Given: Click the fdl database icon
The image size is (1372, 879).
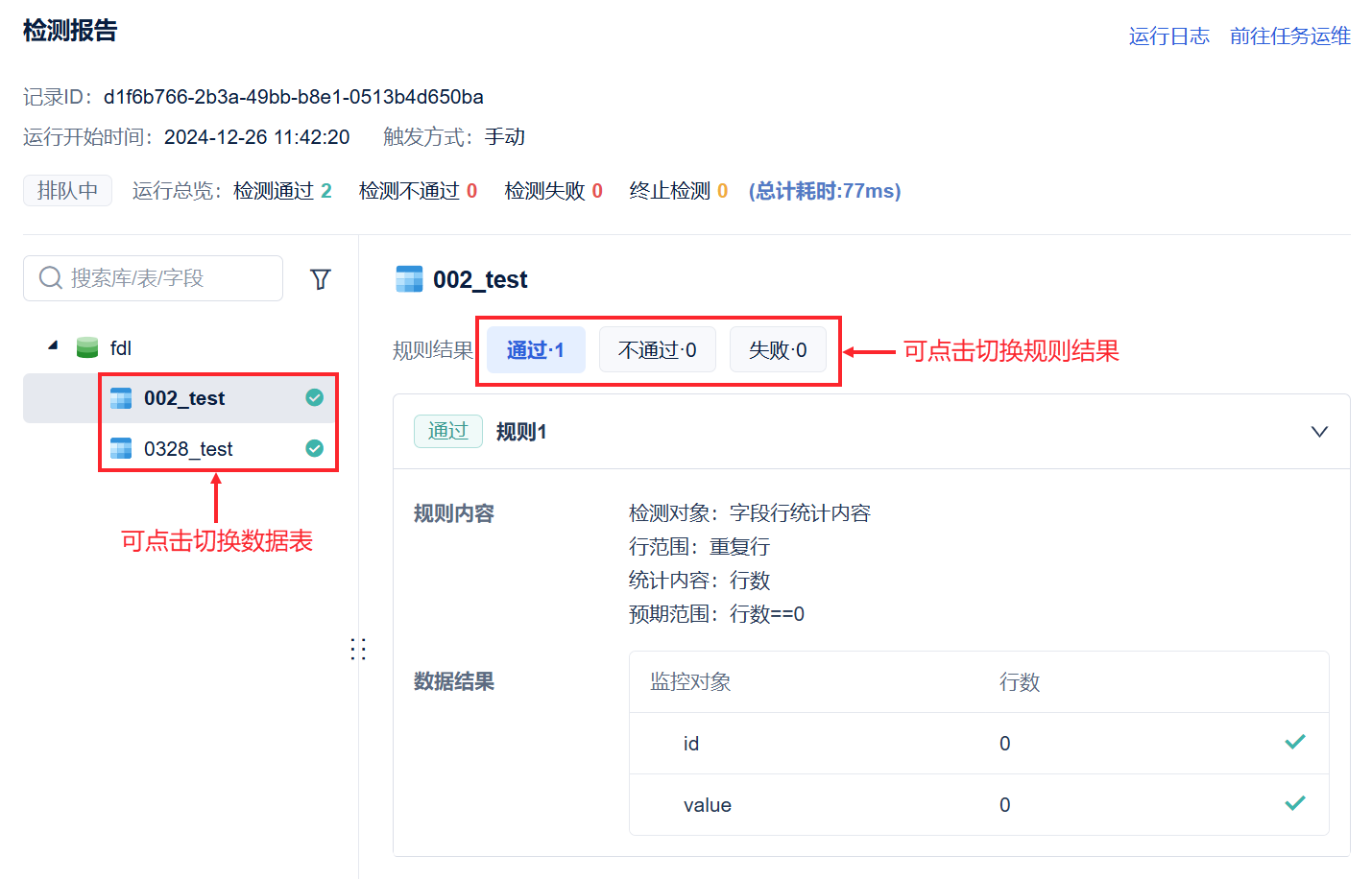Looking at the screenshot, I should pos(87,347).
